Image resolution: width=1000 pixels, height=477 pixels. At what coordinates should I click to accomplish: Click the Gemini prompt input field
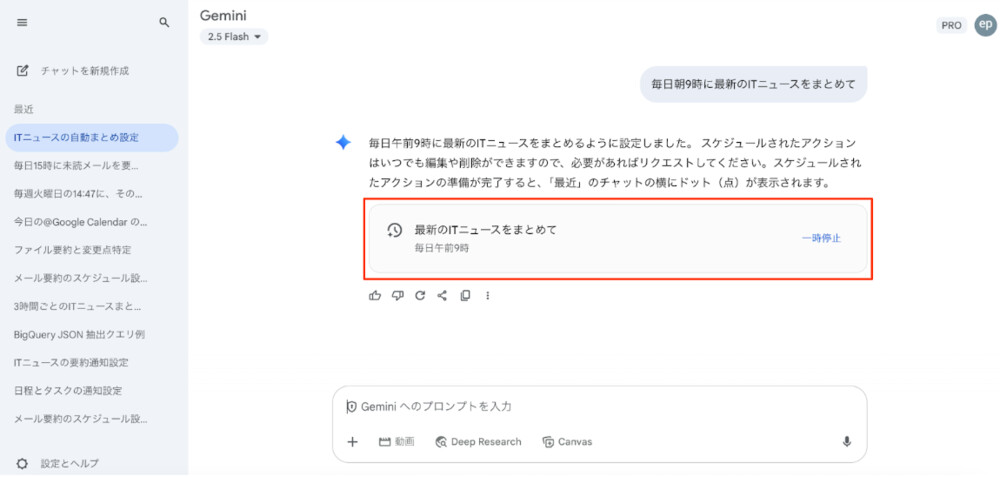pyautogui.click(x=600, y=407)
